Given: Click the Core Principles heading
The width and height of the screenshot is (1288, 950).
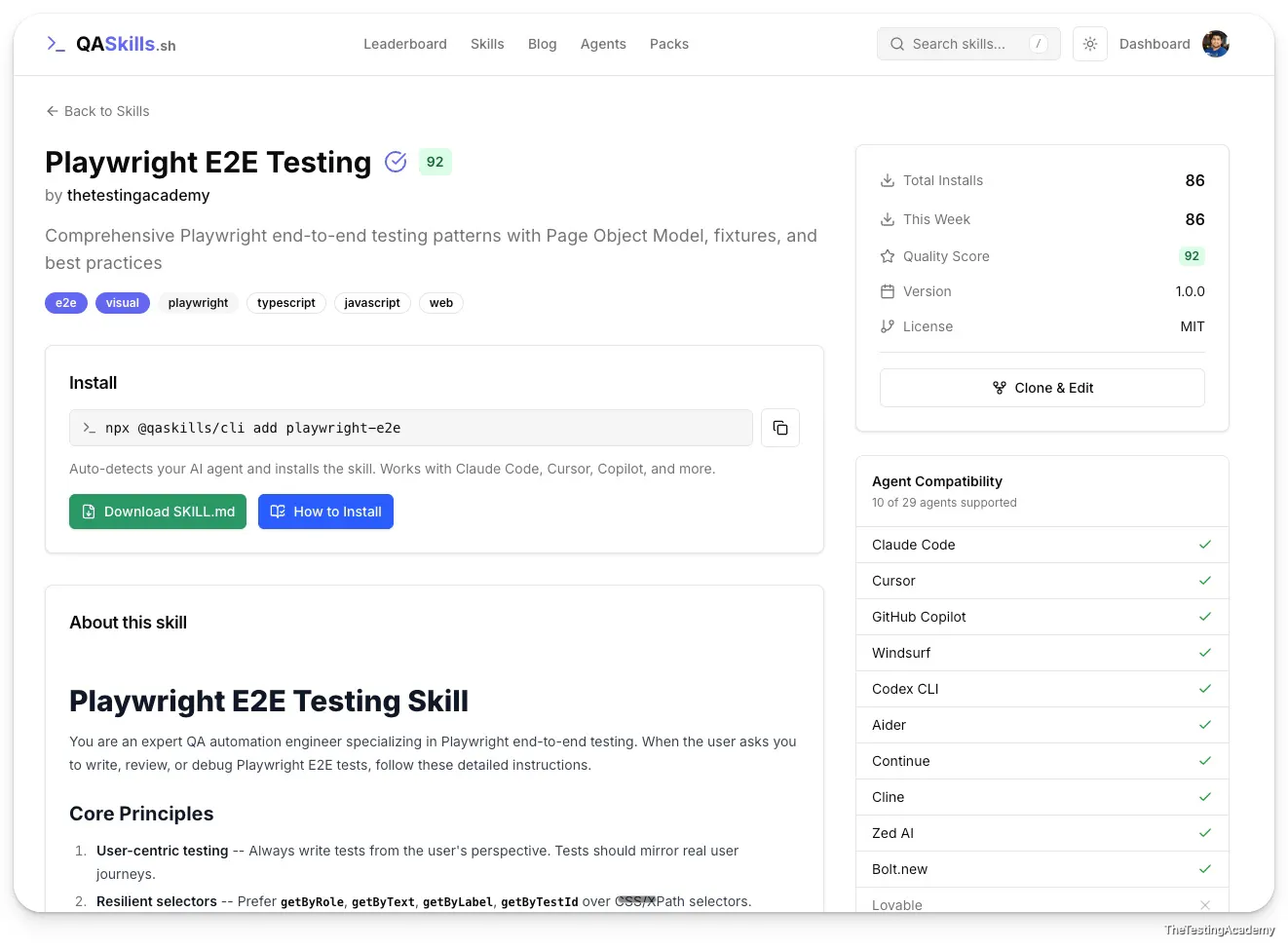Looking at the screenshot, I should (141, 814).
